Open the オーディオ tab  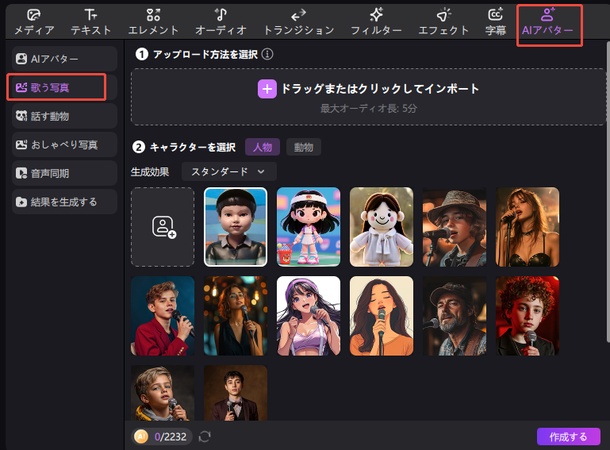[221, 22]
